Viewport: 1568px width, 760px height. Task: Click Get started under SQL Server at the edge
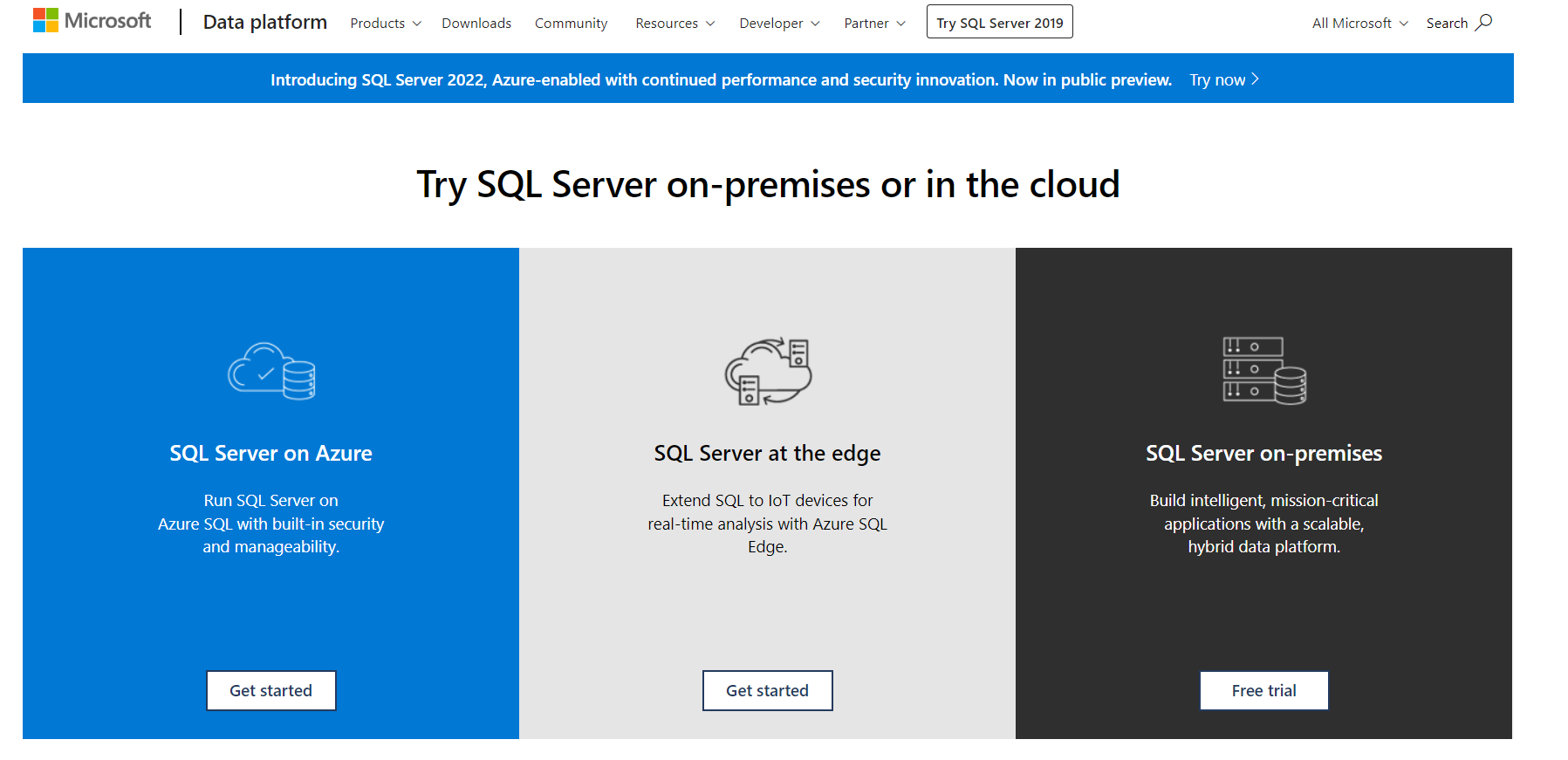(767, 690)
